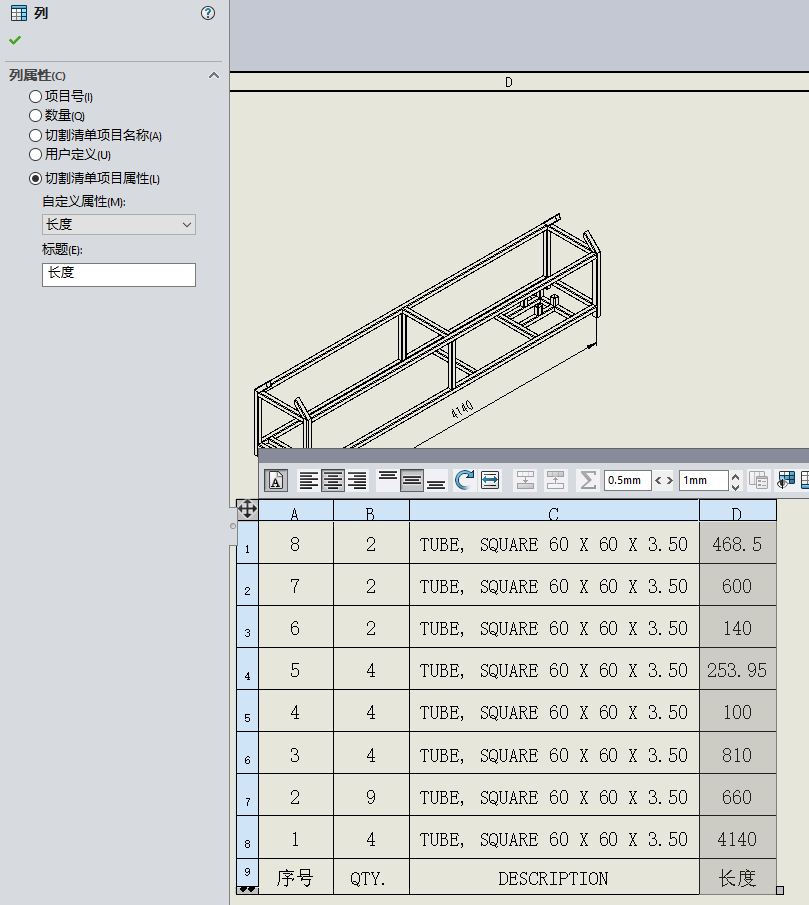Click the hide/show table grid icon

click(x=786, y=480)
